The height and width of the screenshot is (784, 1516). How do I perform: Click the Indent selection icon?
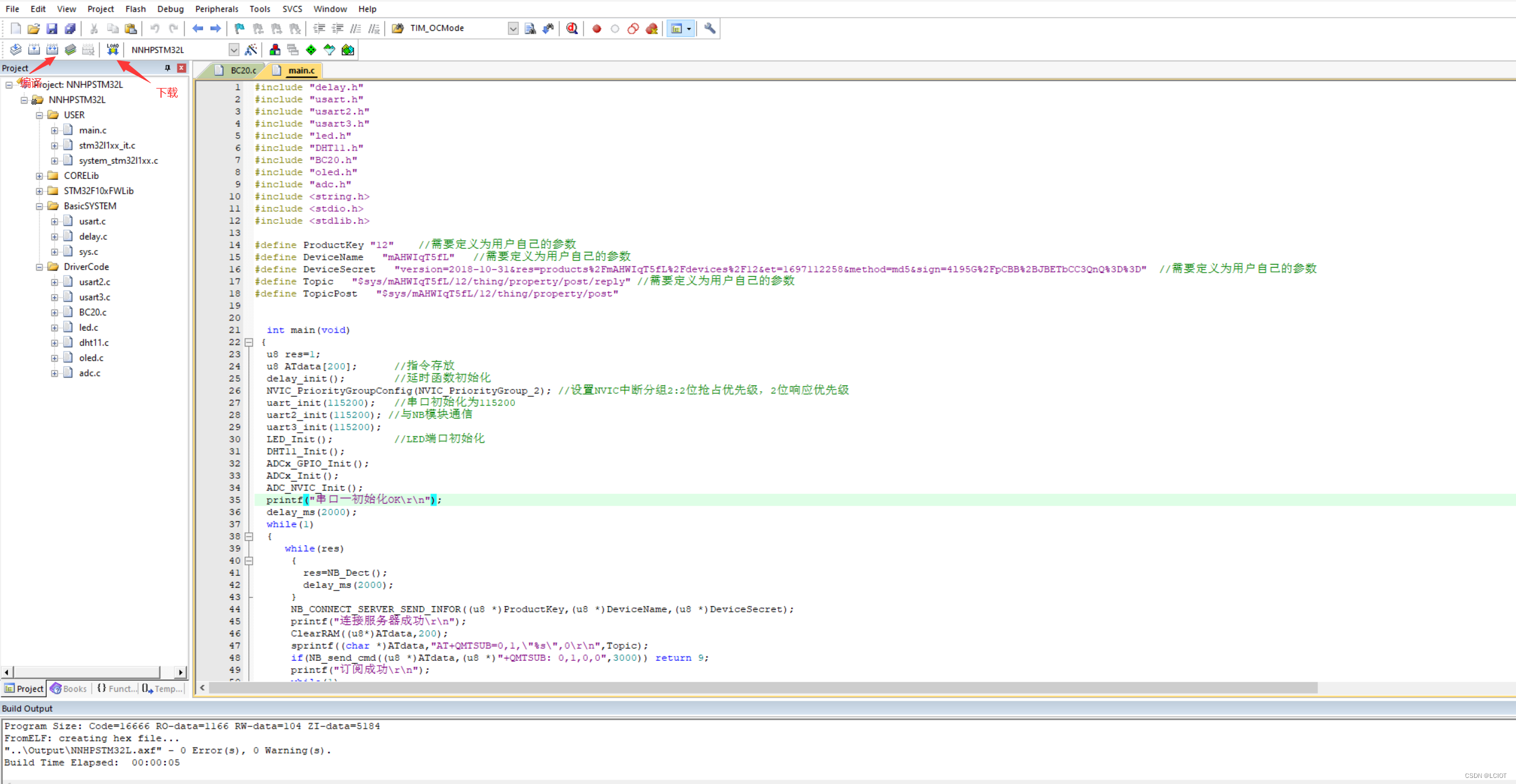coord(319,29)
